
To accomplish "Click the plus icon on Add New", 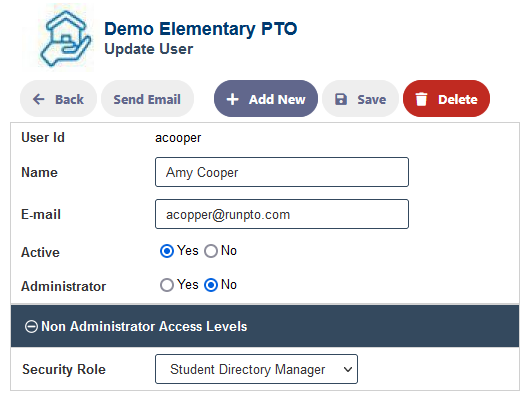I will tap(232, 99).
